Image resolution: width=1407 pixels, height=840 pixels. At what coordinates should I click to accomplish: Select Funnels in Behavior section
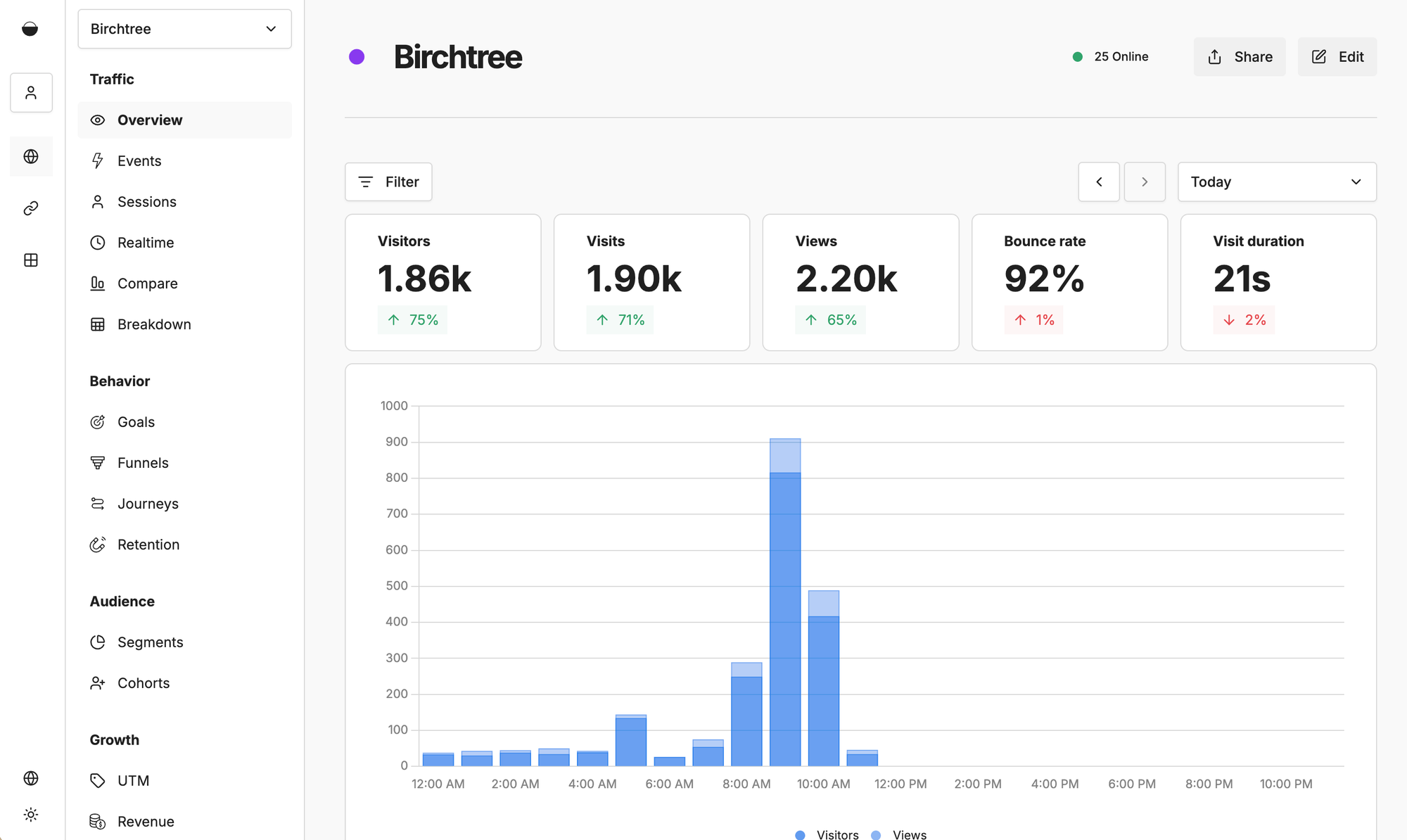[143, 463]
